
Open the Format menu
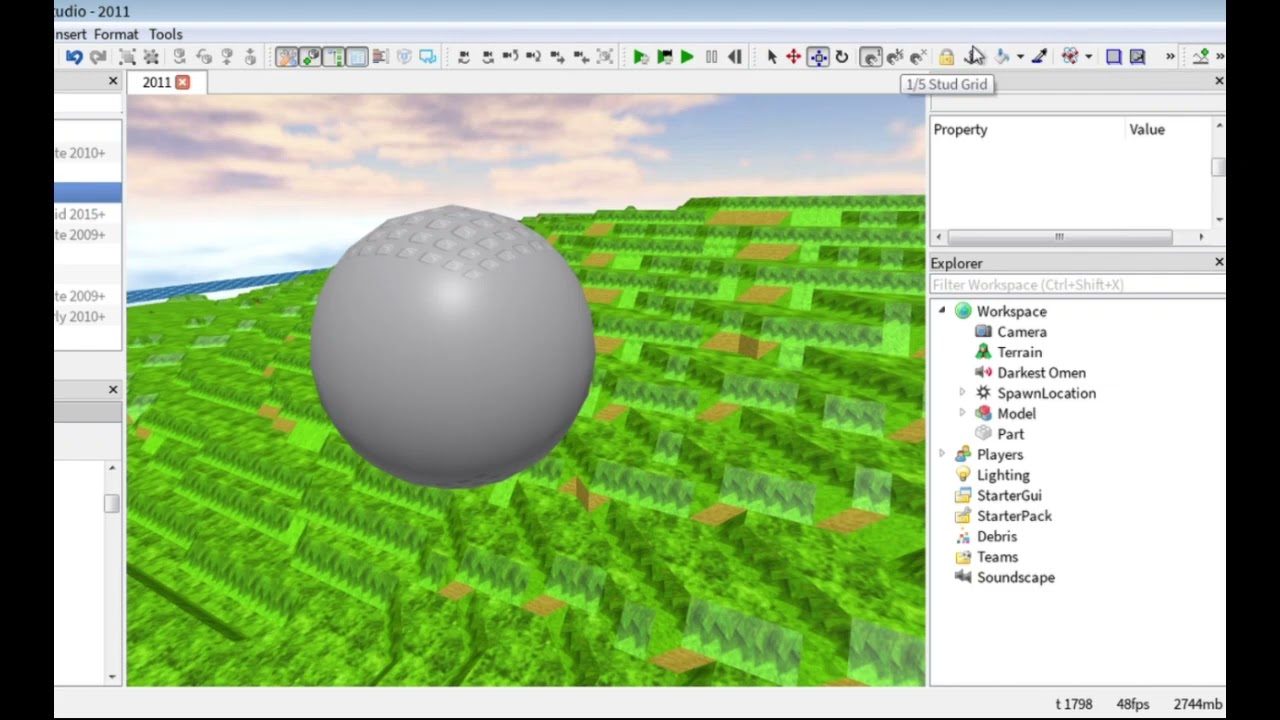(x=116, y=34)
